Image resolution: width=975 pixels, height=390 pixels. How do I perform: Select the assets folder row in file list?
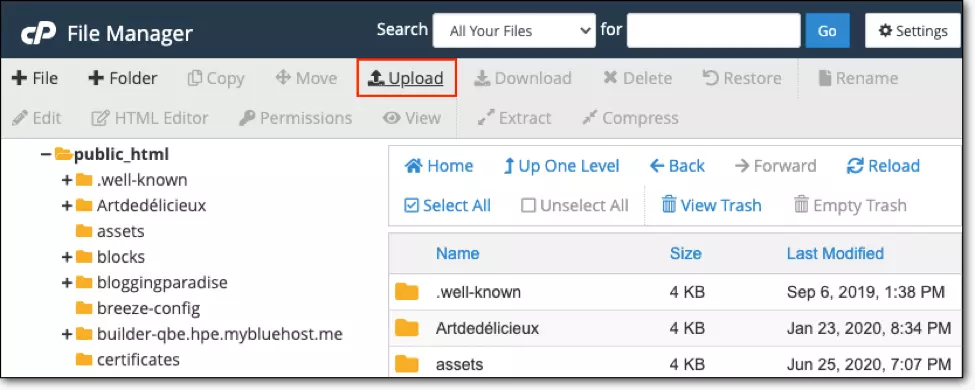(675, 364)
